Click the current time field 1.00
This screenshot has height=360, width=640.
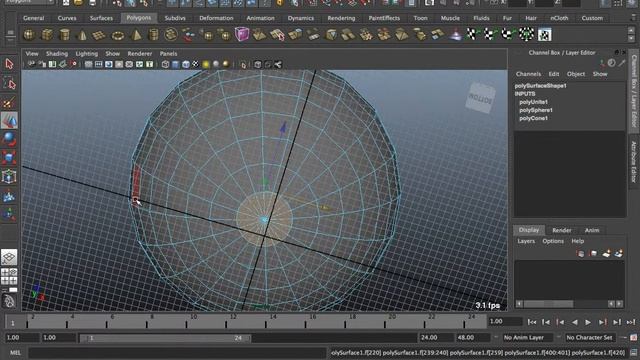[x=505, y=322]
